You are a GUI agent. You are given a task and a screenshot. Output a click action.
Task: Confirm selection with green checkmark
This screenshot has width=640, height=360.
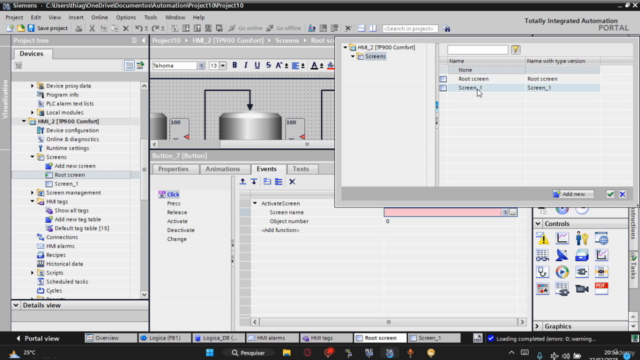(x=610, y=194)
